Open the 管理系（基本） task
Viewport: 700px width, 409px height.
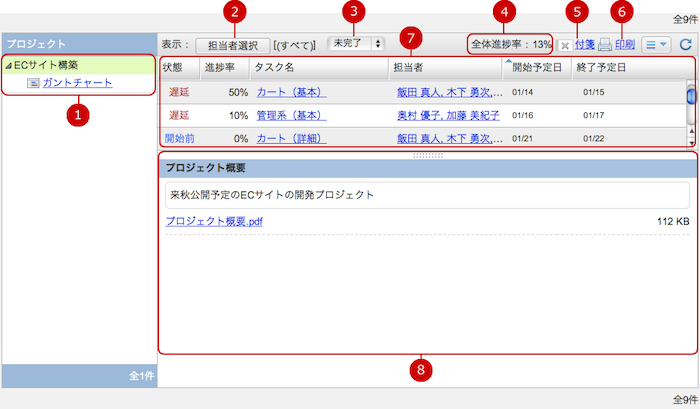(x=291, y=115)
